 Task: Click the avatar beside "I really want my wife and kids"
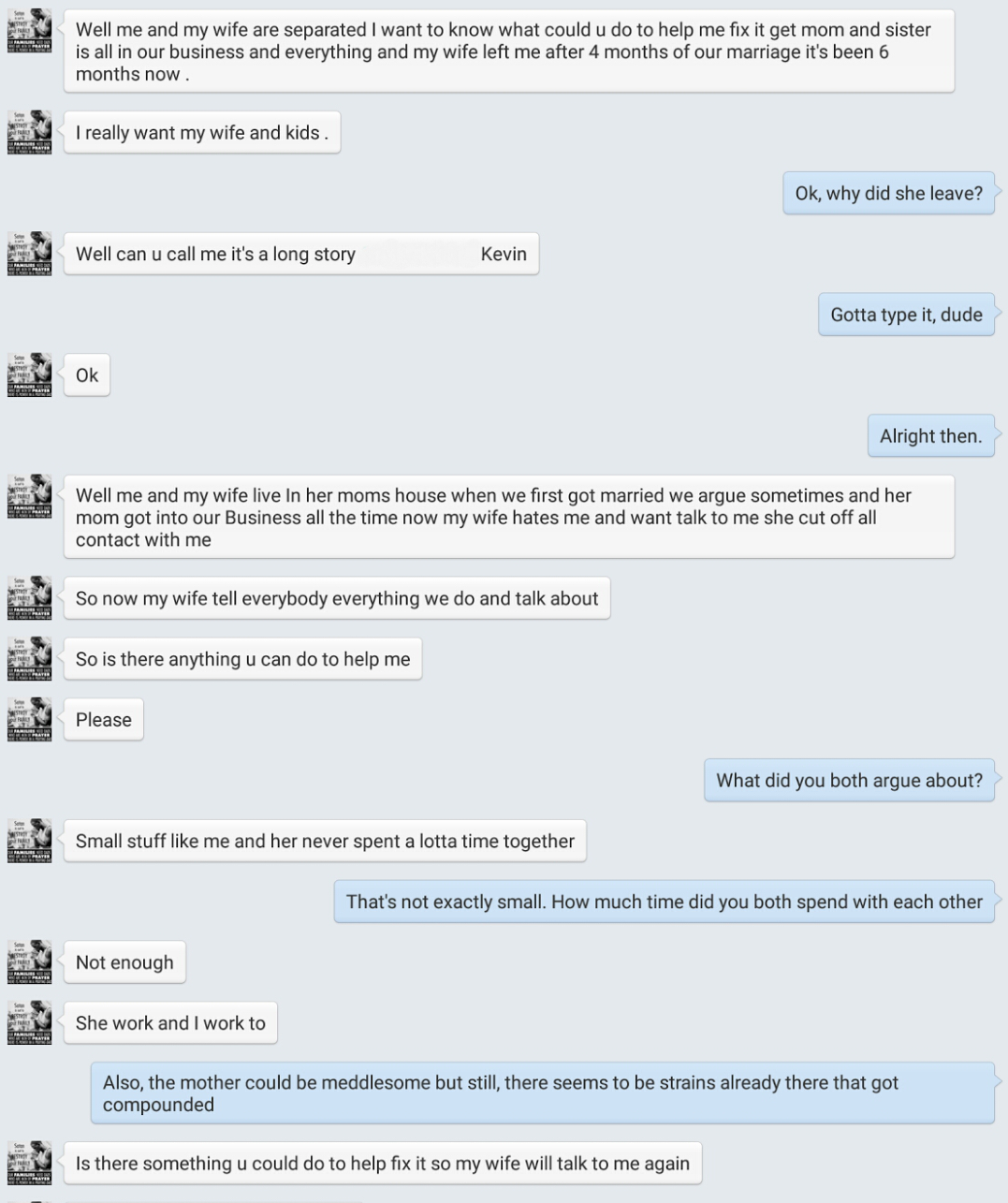point(30,132)
